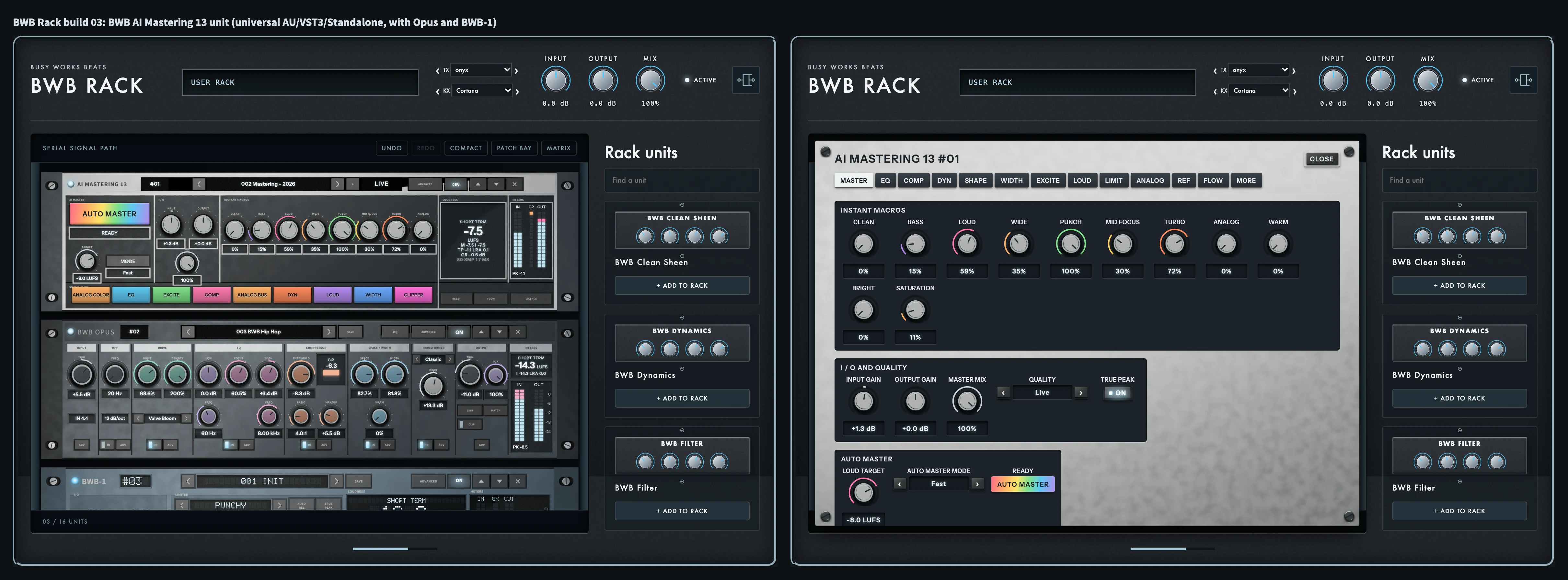This screenshot has height=580, width=1568.
Task: Switch to the EQ tab in AI Mastering 13
Action: (x=885, y=181)
